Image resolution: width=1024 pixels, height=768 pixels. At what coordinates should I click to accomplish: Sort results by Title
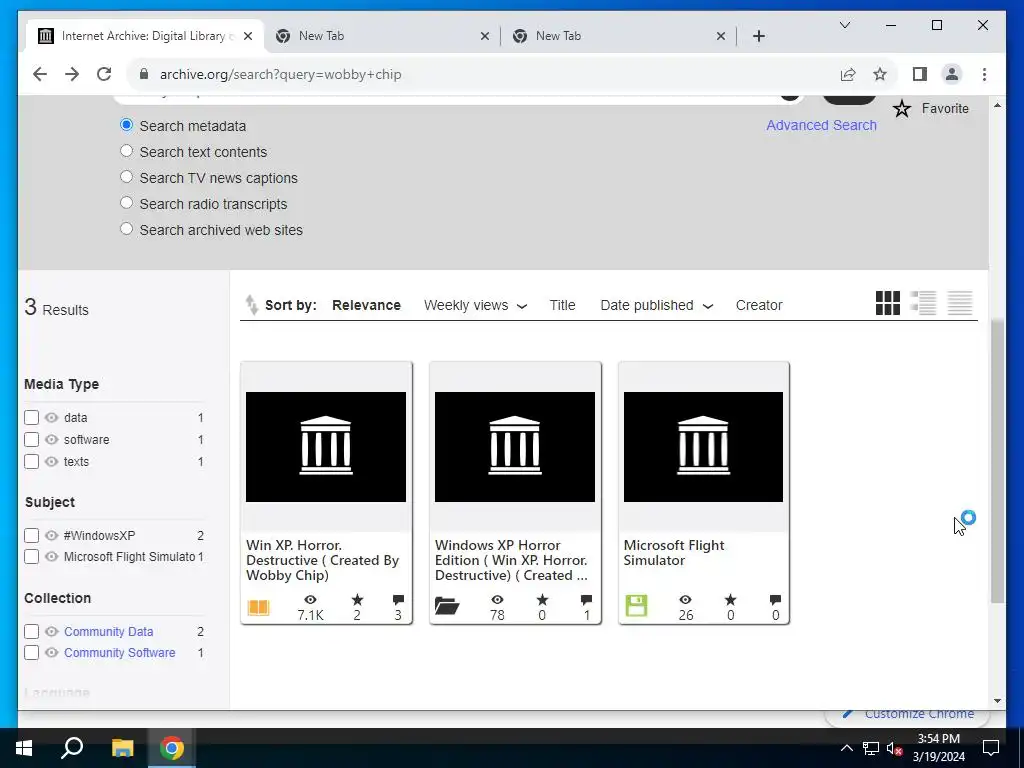(x=562, y=305)
